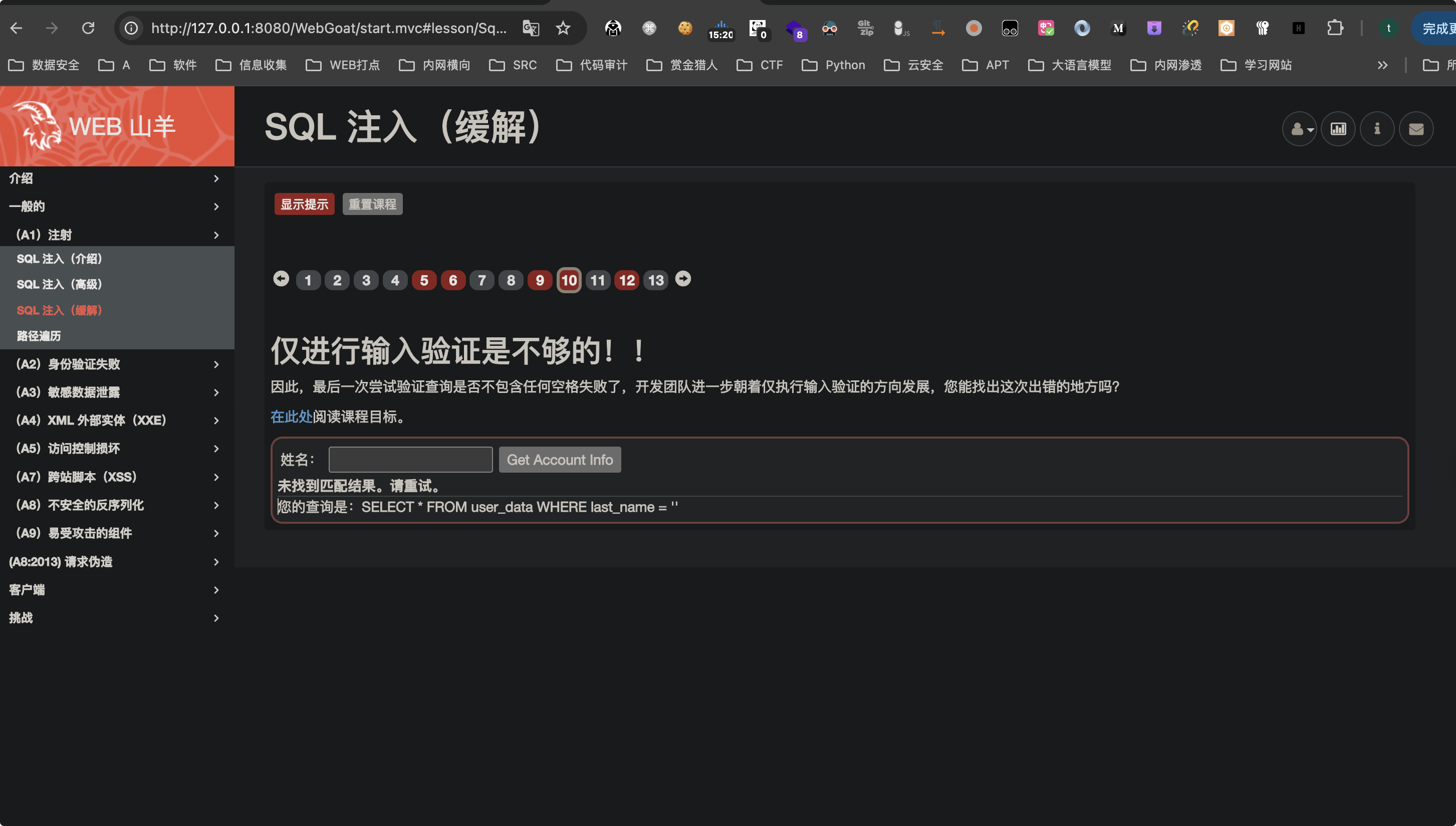Select lesson page 10
Screen dimensions: 1456x826
(x=569, y=280)
